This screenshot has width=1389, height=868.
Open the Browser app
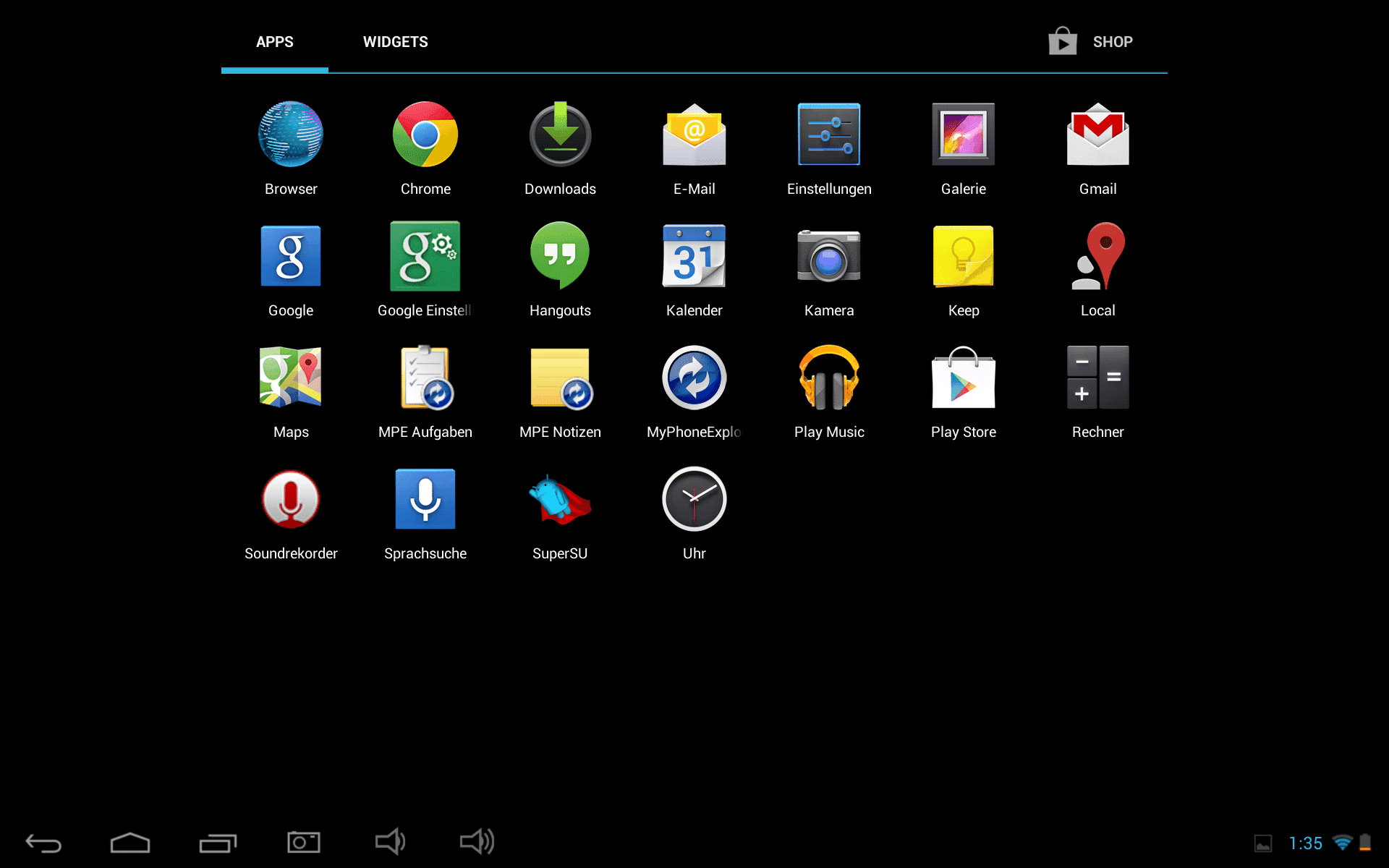tap(291, 135)
